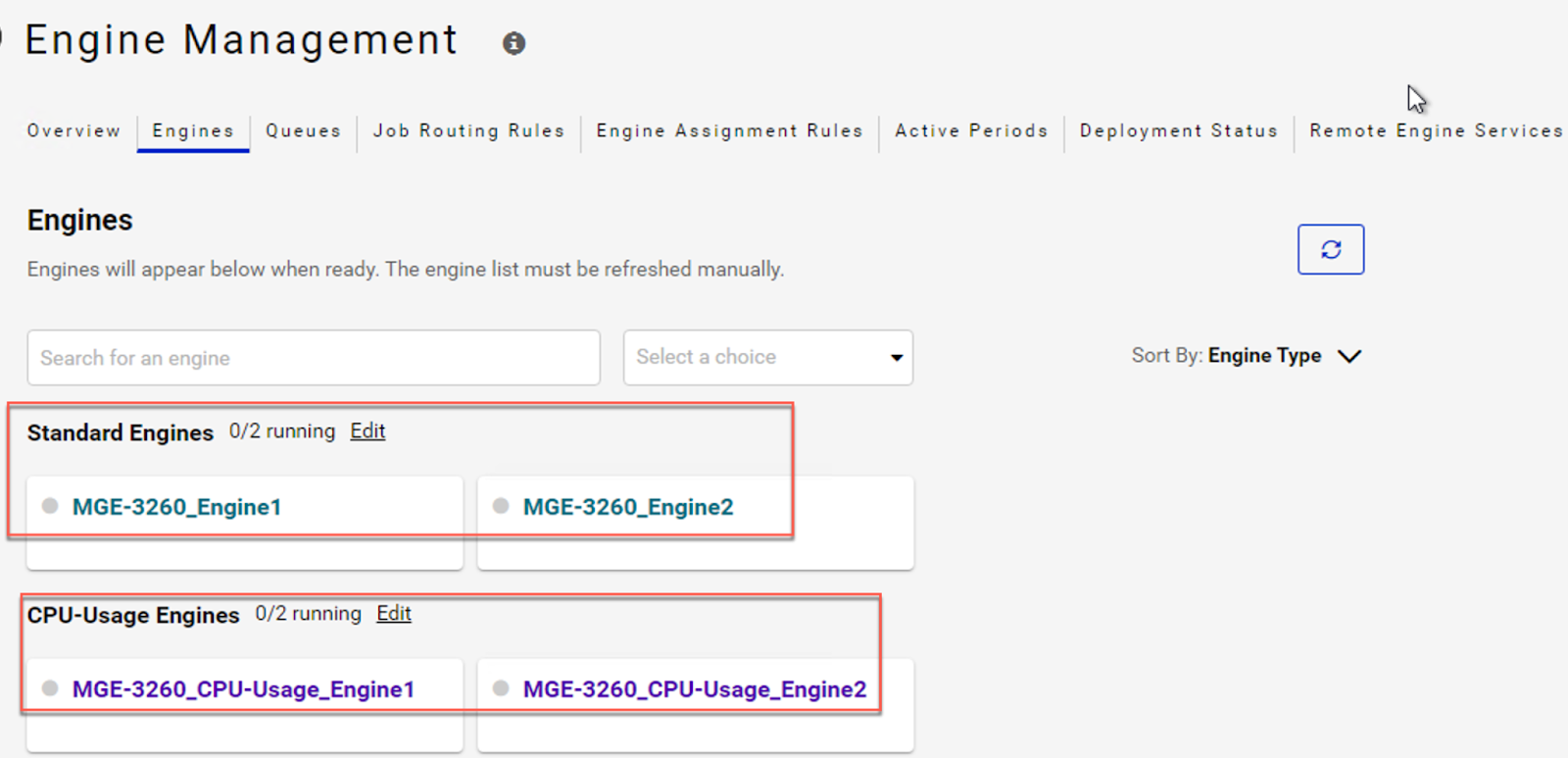Viewport: 1568px width, 758px height.
Task: Open the Select a choice dropdown
Action: [x=768, y=357]
